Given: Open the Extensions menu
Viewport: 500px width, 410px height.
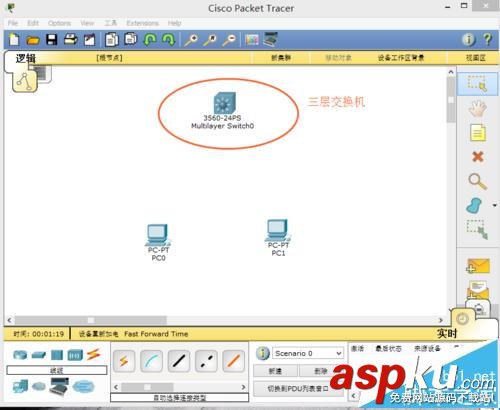Looking at the screenshot, I should pos(142,23).
